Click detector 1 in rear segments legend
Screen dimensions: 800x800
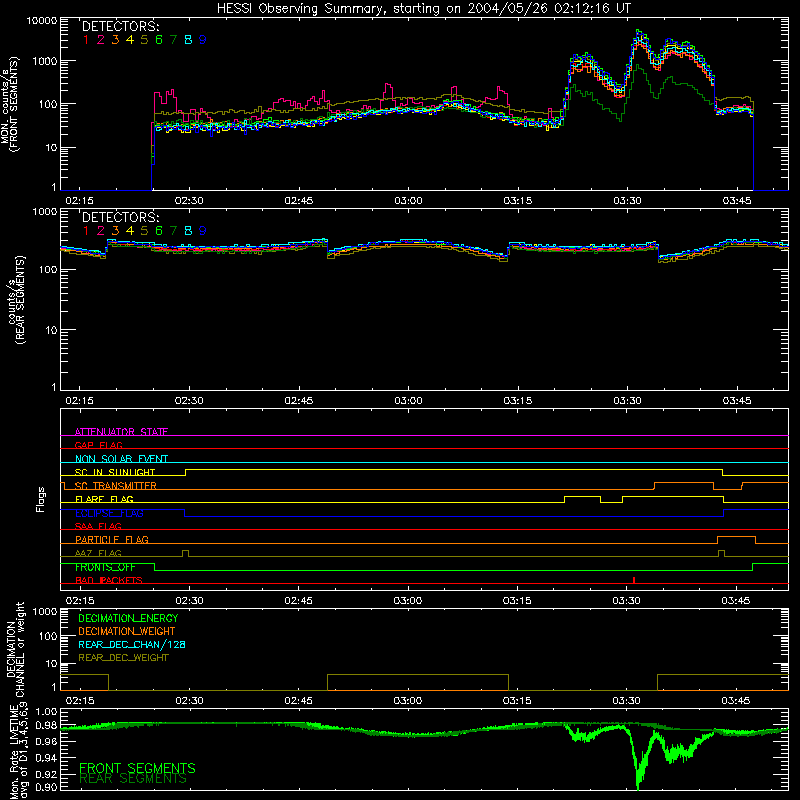point(86,231)
